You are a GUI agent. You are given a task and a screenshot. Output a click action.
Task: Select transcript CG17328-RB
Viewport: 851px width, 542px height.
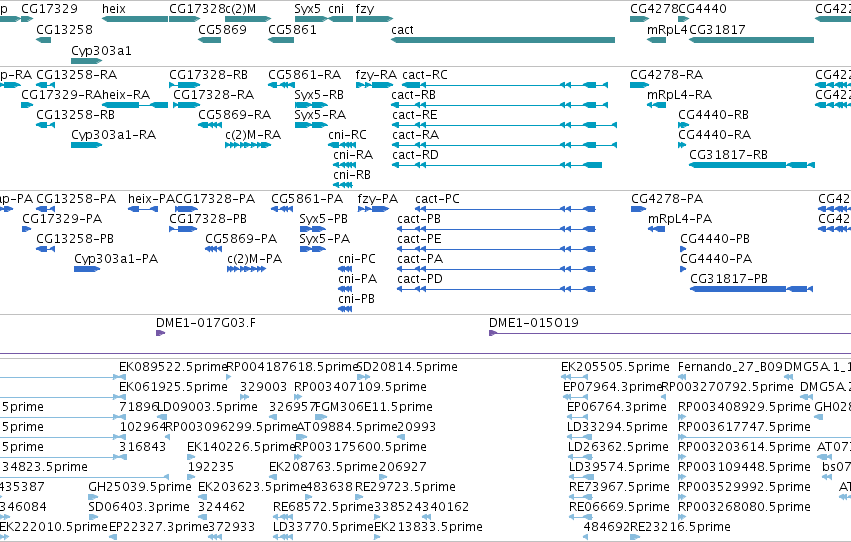click(208, 74)
